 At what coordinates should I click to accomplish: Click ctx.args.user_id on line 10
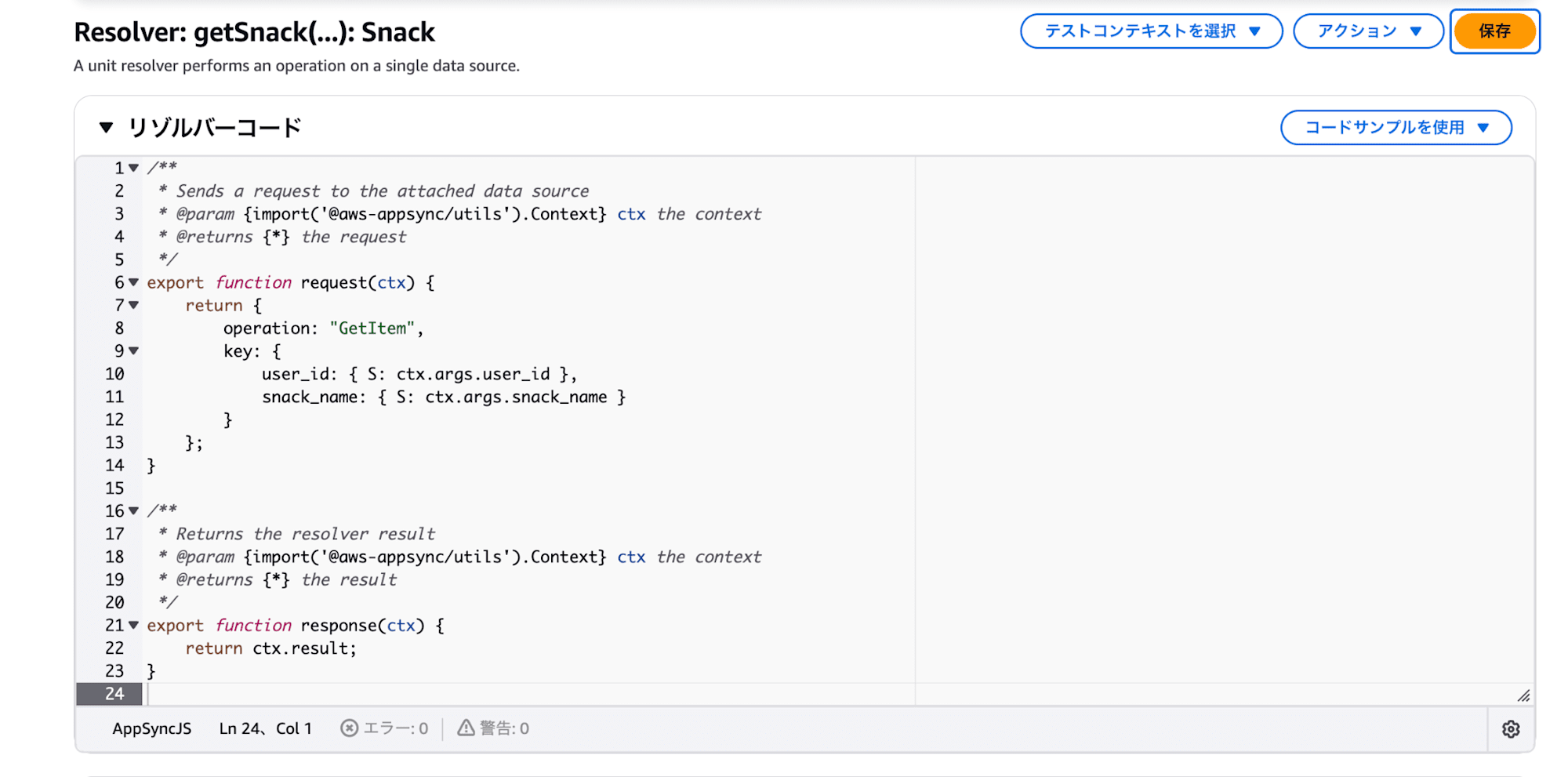(473, 374)
